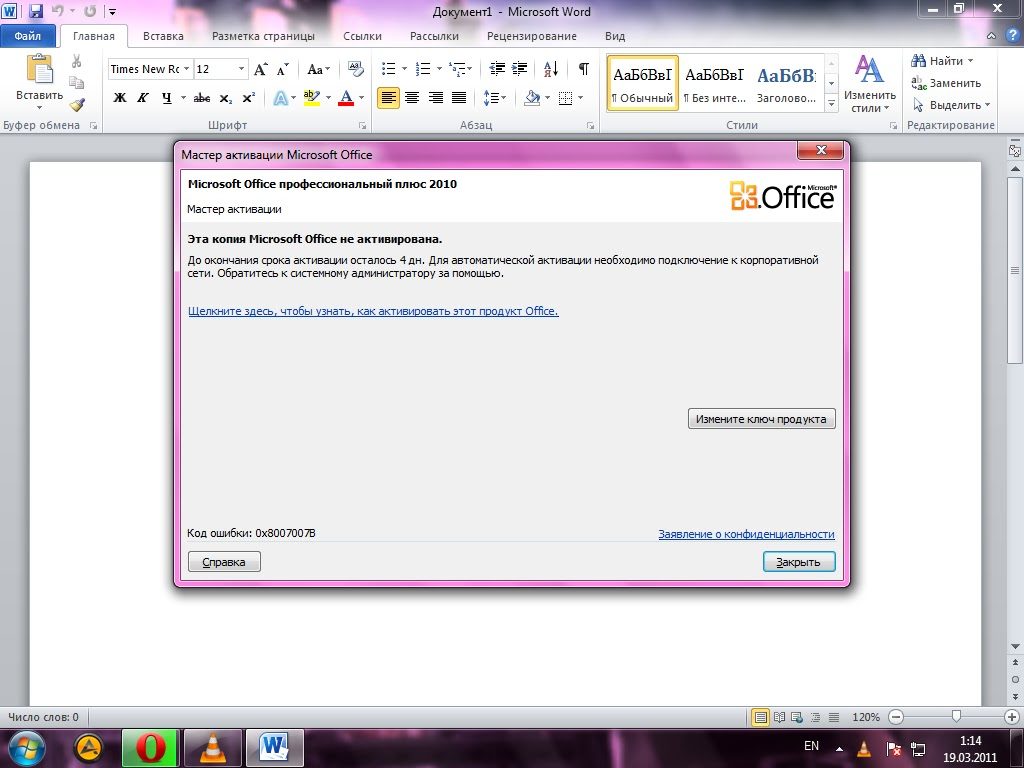Click the Text Effects glowing A icon

click(x=280, y=98)
